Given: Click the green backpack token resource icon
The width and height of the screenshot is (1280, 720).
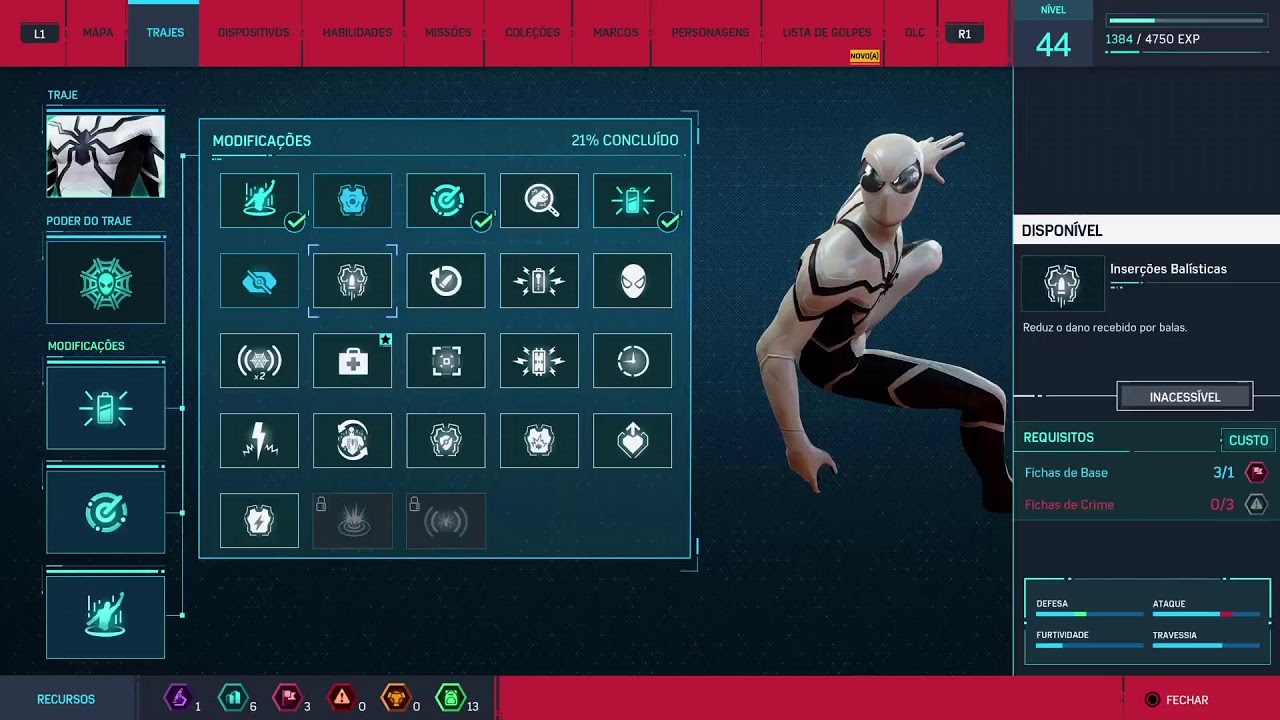Looking at the screenshot, I should point(451,697).
